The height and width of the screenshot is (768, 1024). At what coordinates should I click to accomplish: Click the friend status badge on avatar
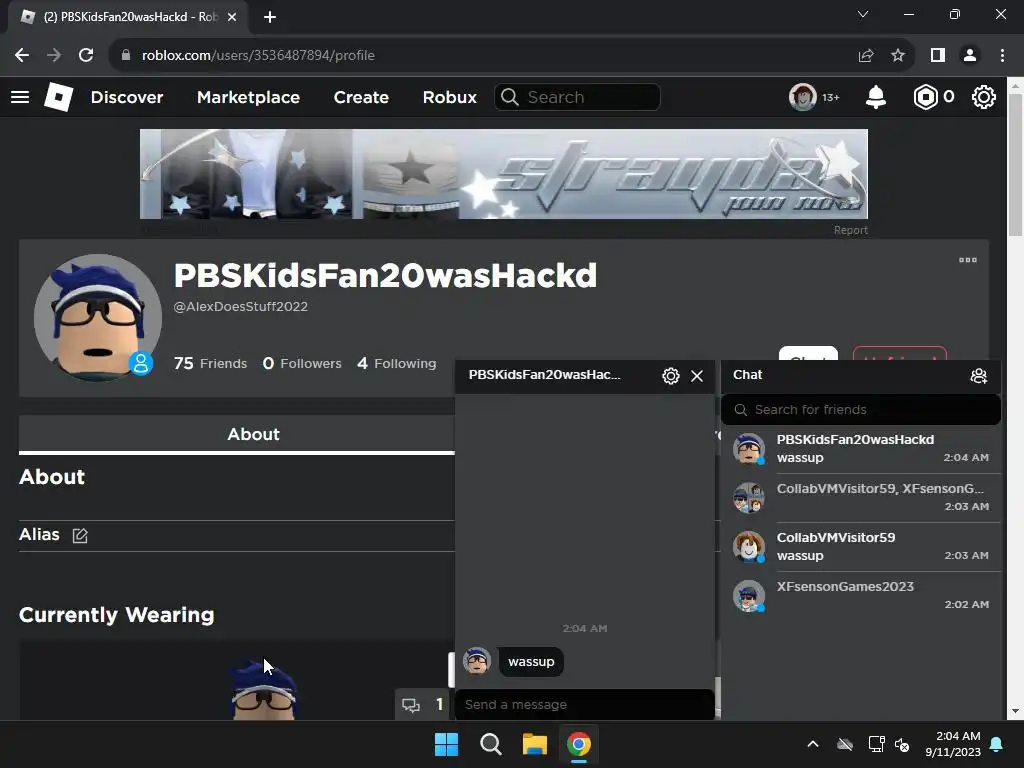pos(140,363)
